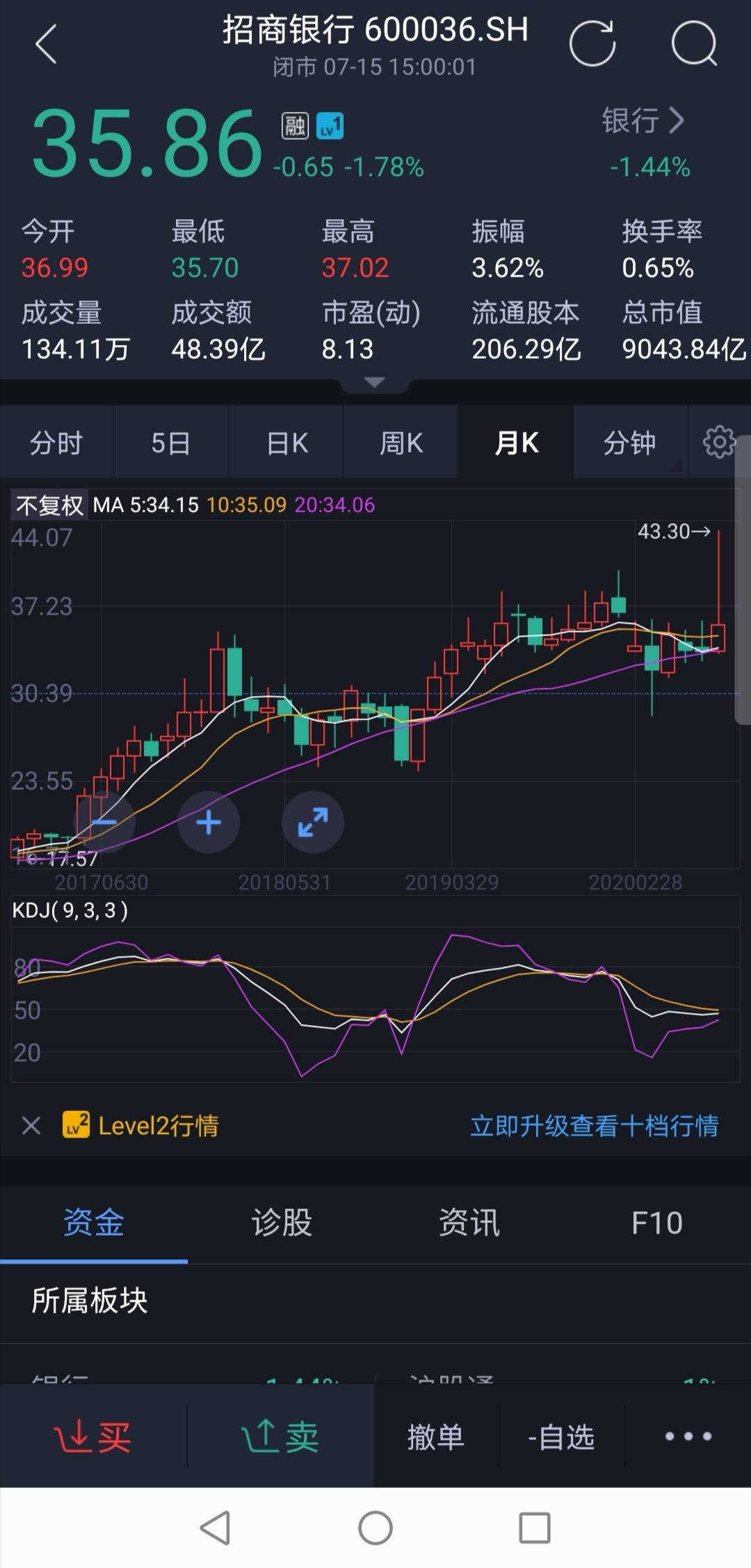The image size is (751, 1568).
Task: Select the 月K chart tab
Action: [516, 442]
